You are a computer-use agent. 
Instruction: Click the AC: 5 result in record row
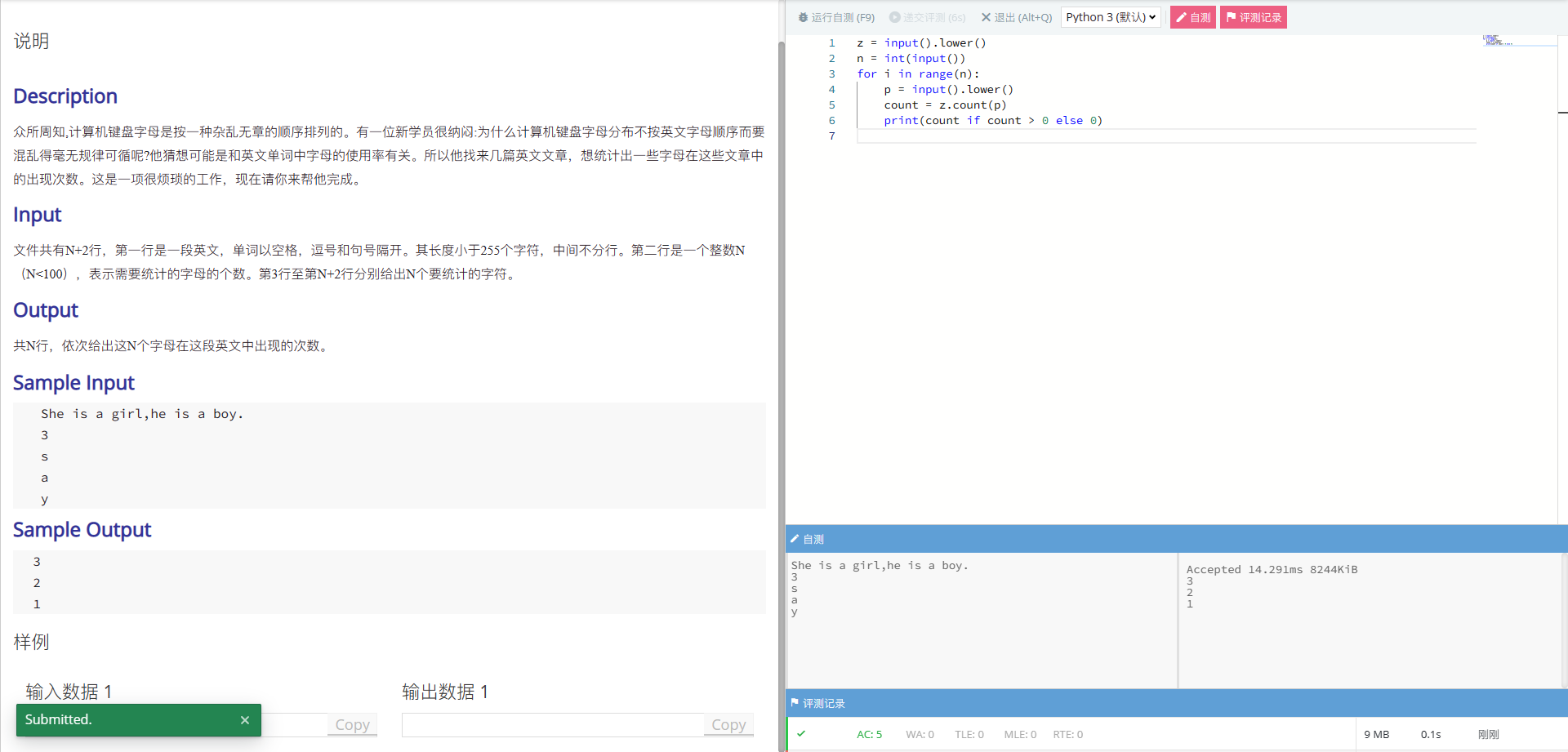coord(869,734)
